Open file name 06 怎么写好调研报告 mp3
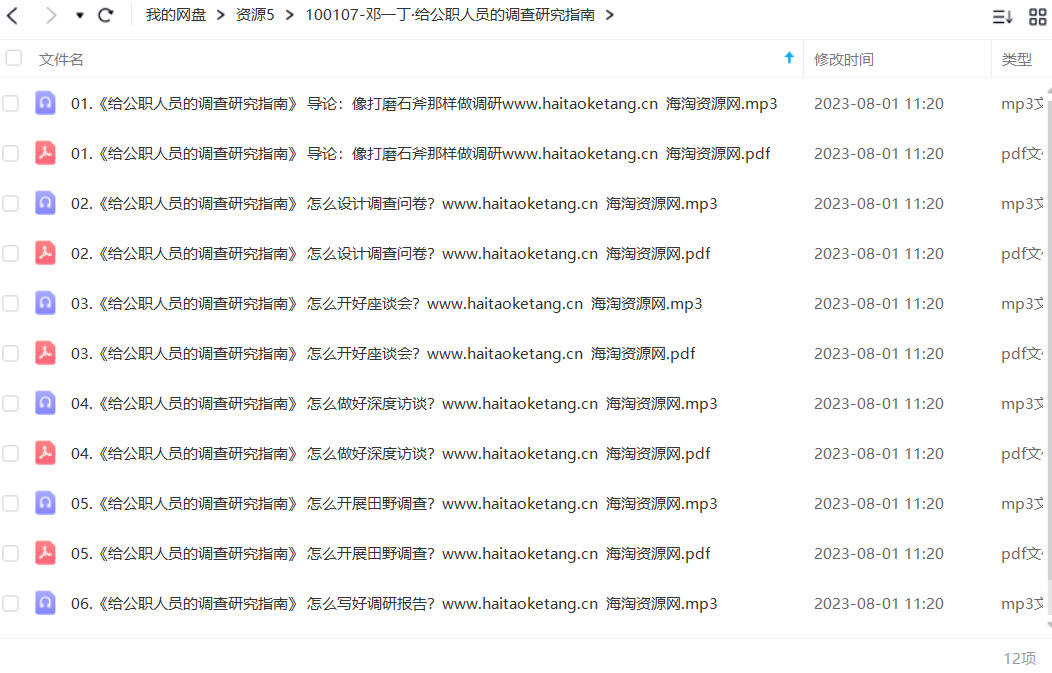Image resolution: width=1052 pixels, height=673 pixels. (394, 604)
